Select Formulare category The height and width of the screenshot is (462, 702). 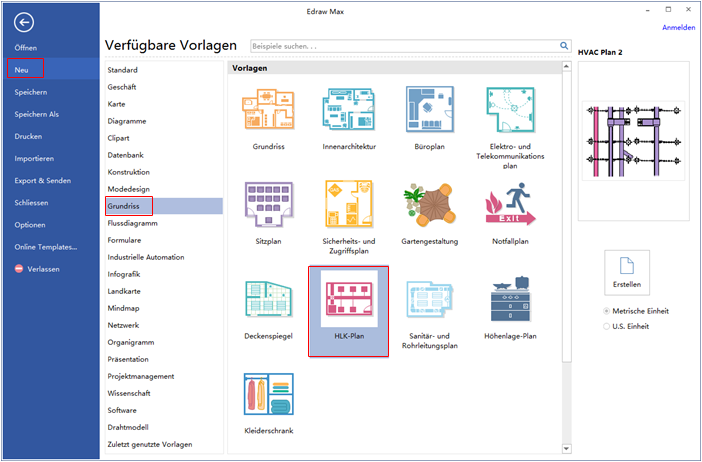124,240
